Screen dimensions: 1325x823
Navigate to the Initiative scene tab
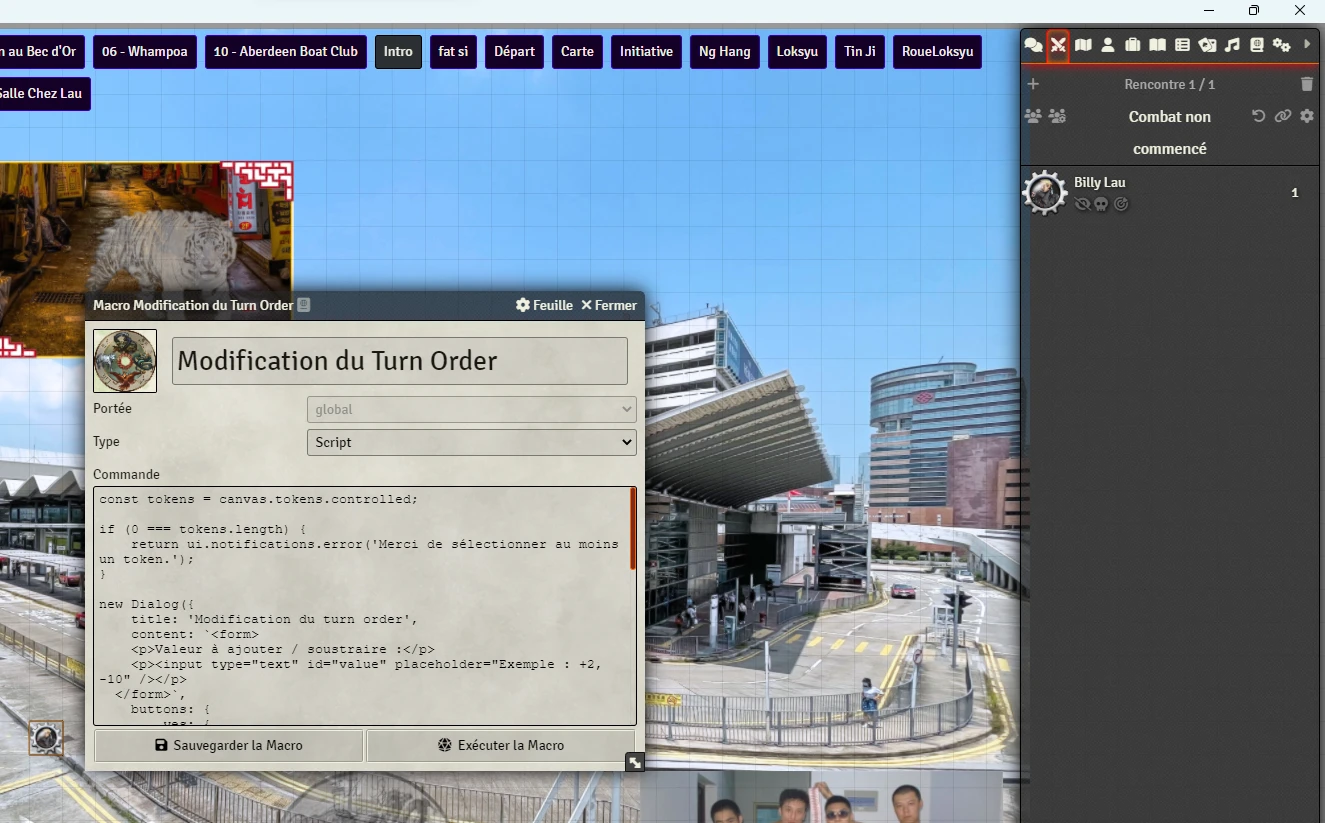[646, 52]
